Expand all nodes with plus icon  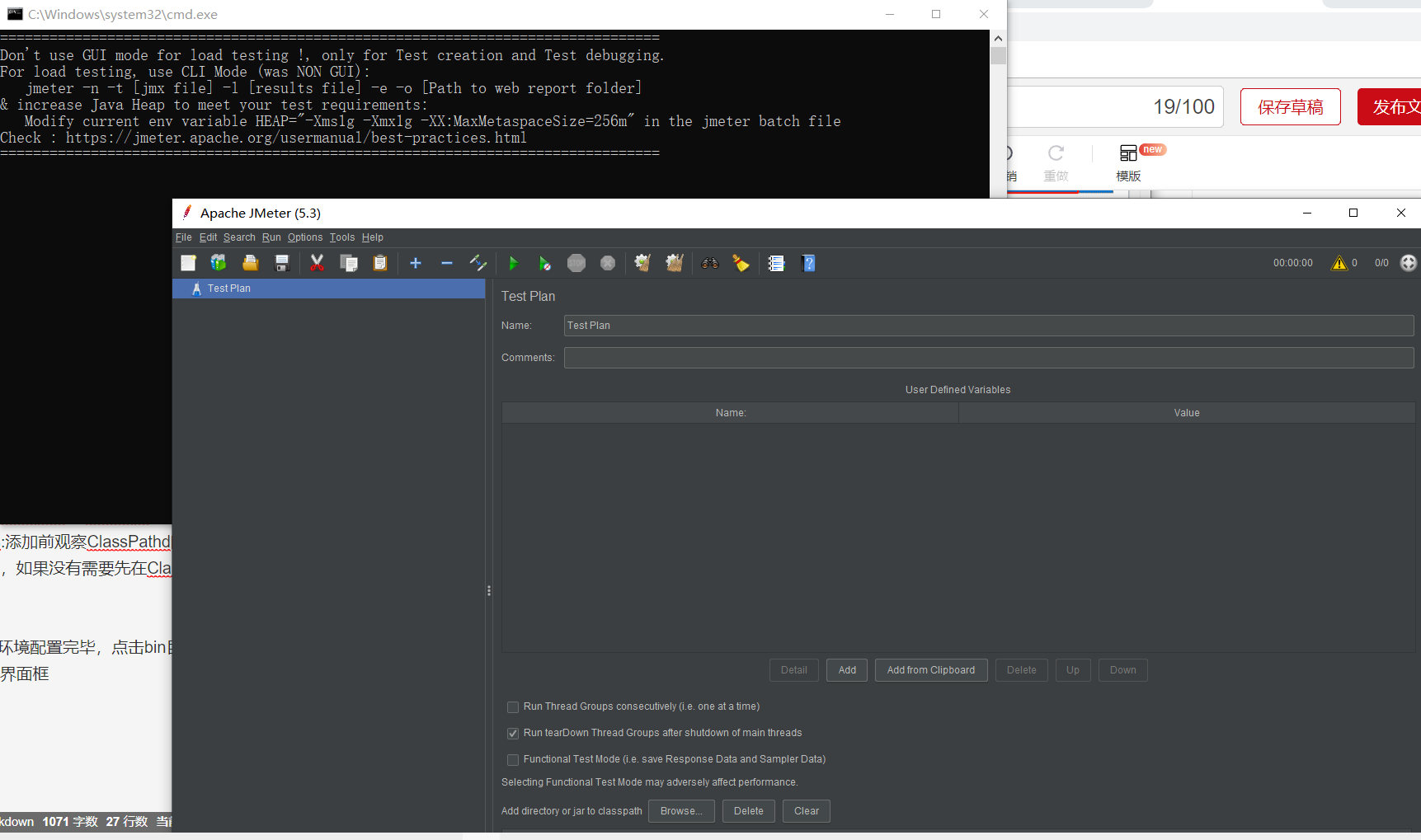tap(416, 263)
